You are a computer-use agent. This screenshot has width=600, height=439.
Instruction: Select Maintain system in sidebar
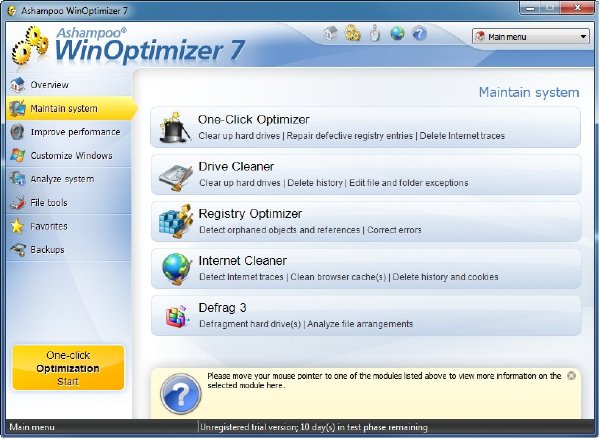(71, 108)
